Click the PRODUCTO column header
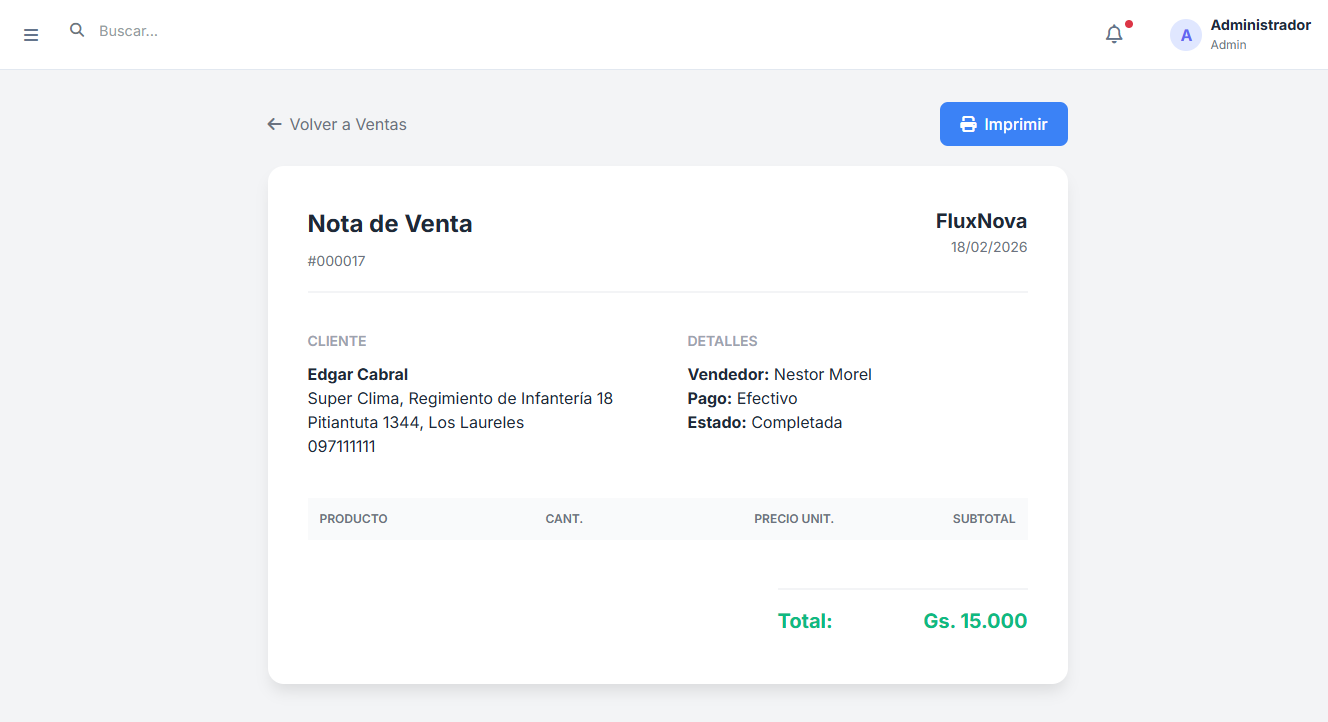The width and height of the screenshot is (1328, 722). coord(353,519)
